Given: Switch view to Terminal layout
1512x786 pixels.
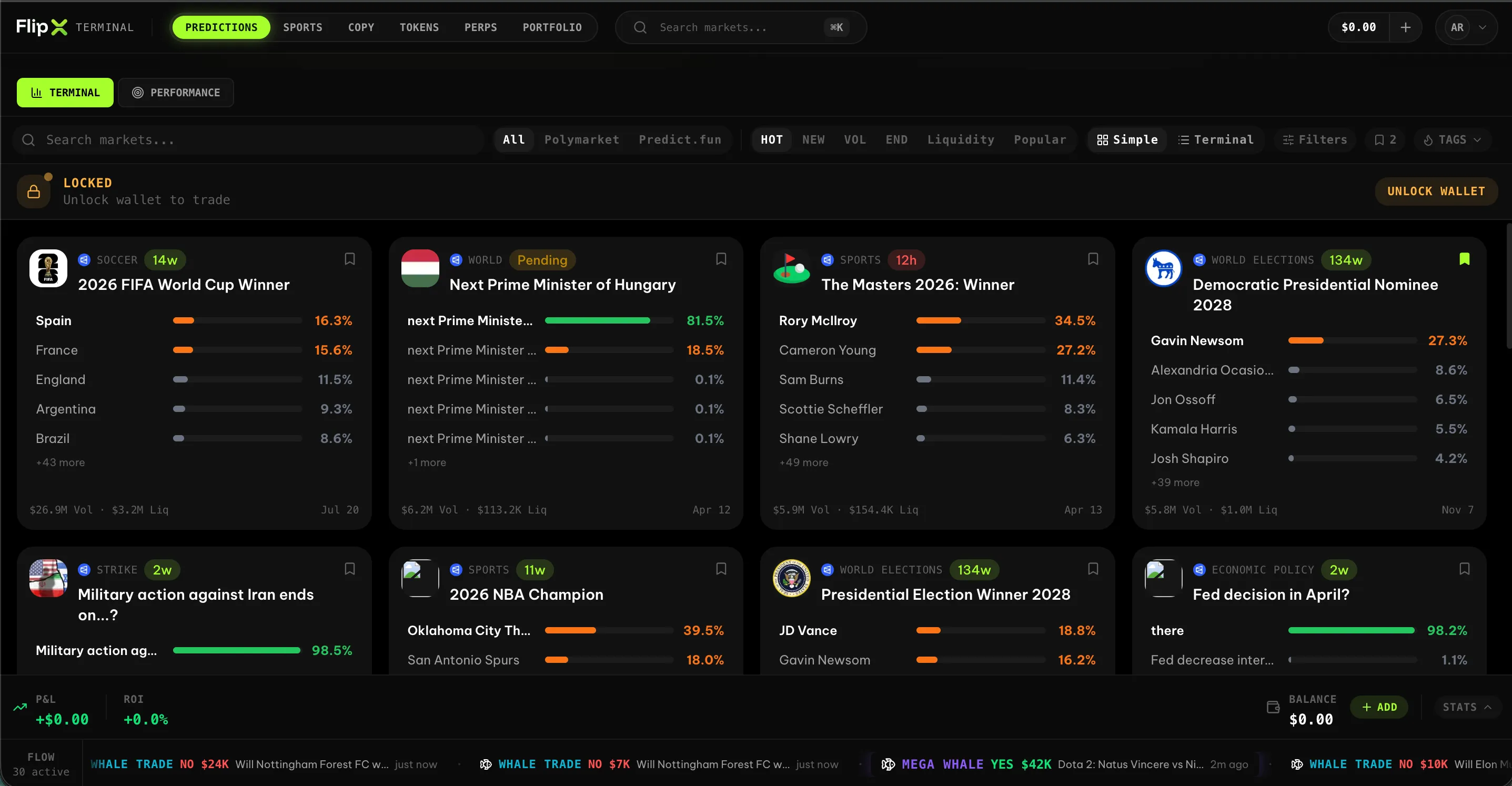Looking at the screenshot, I should [1216, 139].
